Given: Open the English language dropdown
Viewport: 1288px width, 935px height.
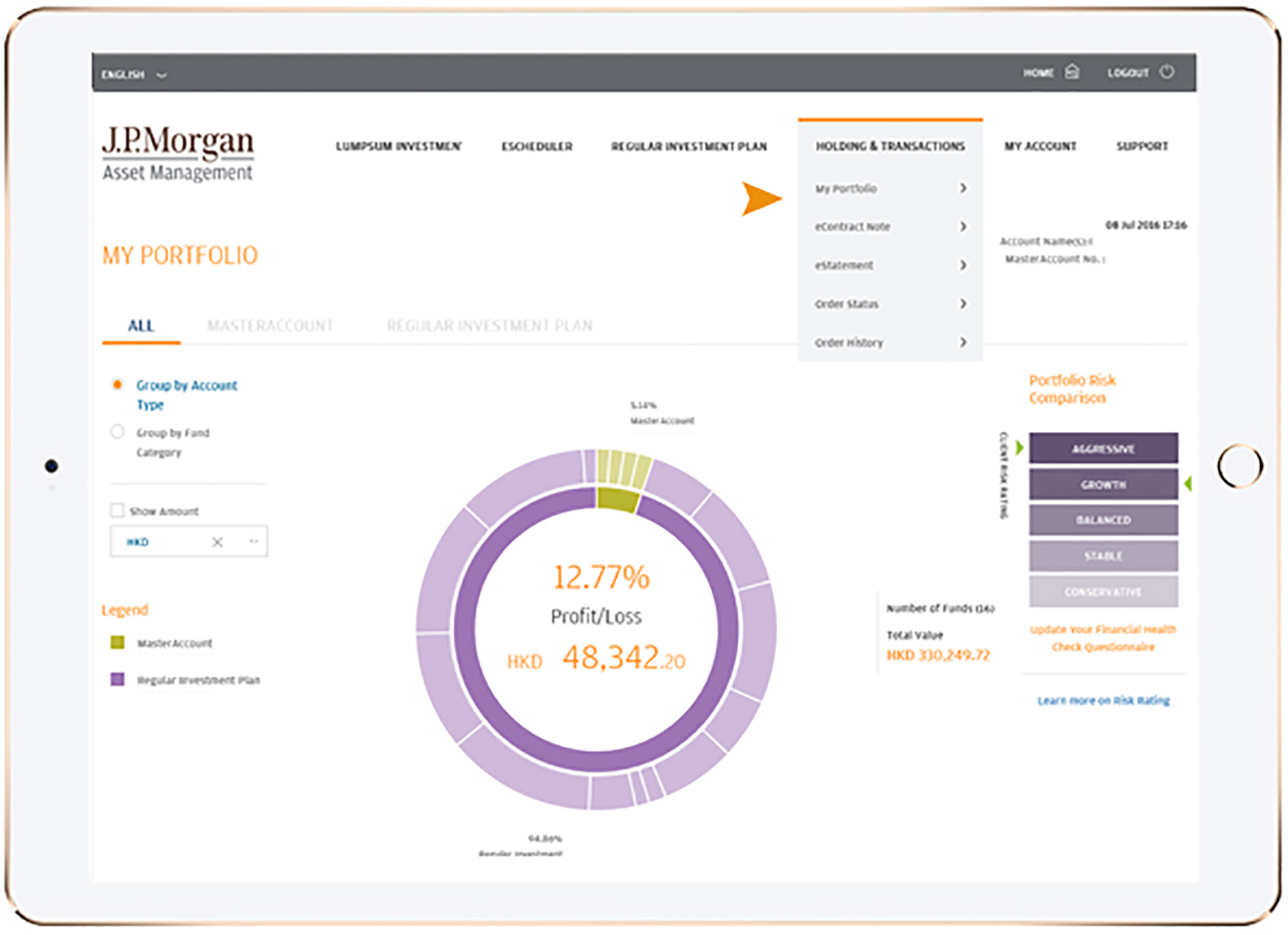Looking at the screenshot, I should click(x=134, y=75).
